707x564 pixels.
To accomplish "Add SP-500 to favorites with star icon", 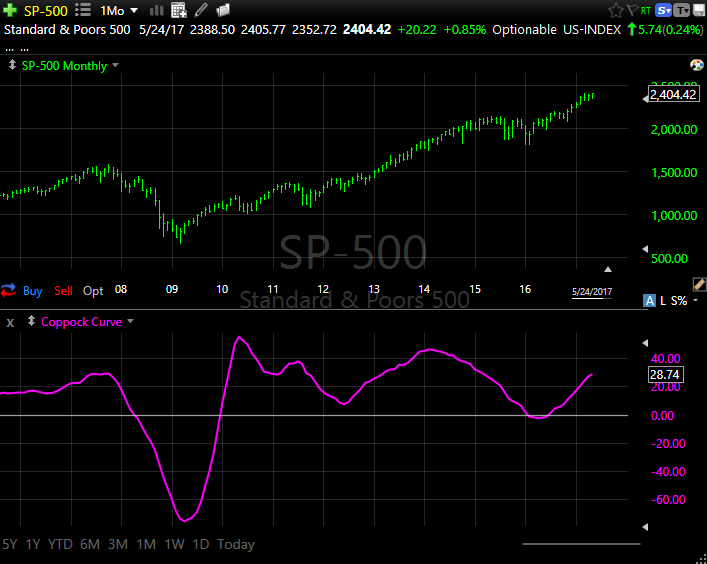I will click(x=615, y=10).
